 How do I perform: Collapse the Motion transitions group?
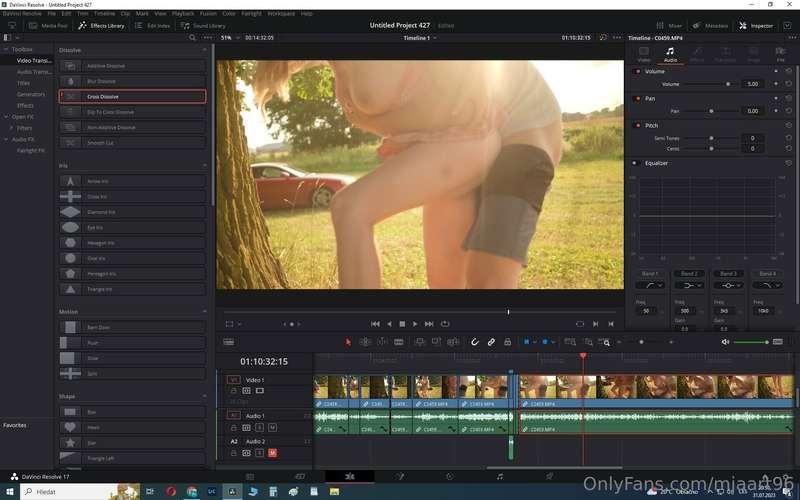pyautogui.click(x=205, y=311)
